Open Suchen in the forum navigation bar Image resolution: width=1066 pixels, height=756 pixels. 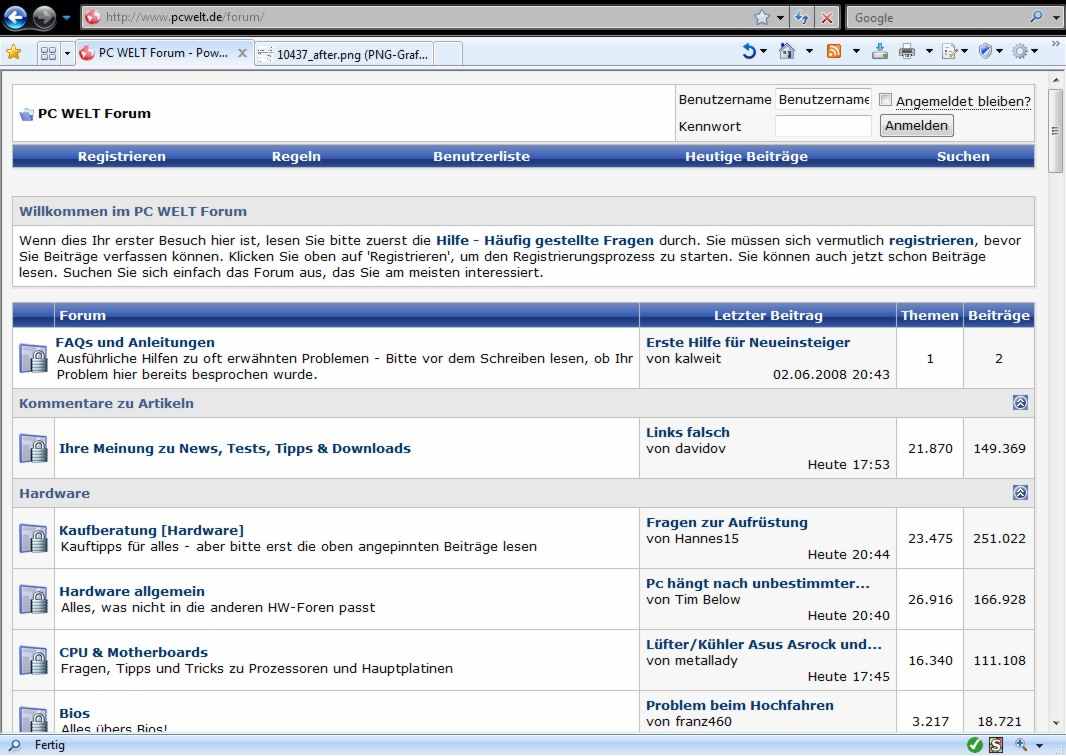coord(963,156)
